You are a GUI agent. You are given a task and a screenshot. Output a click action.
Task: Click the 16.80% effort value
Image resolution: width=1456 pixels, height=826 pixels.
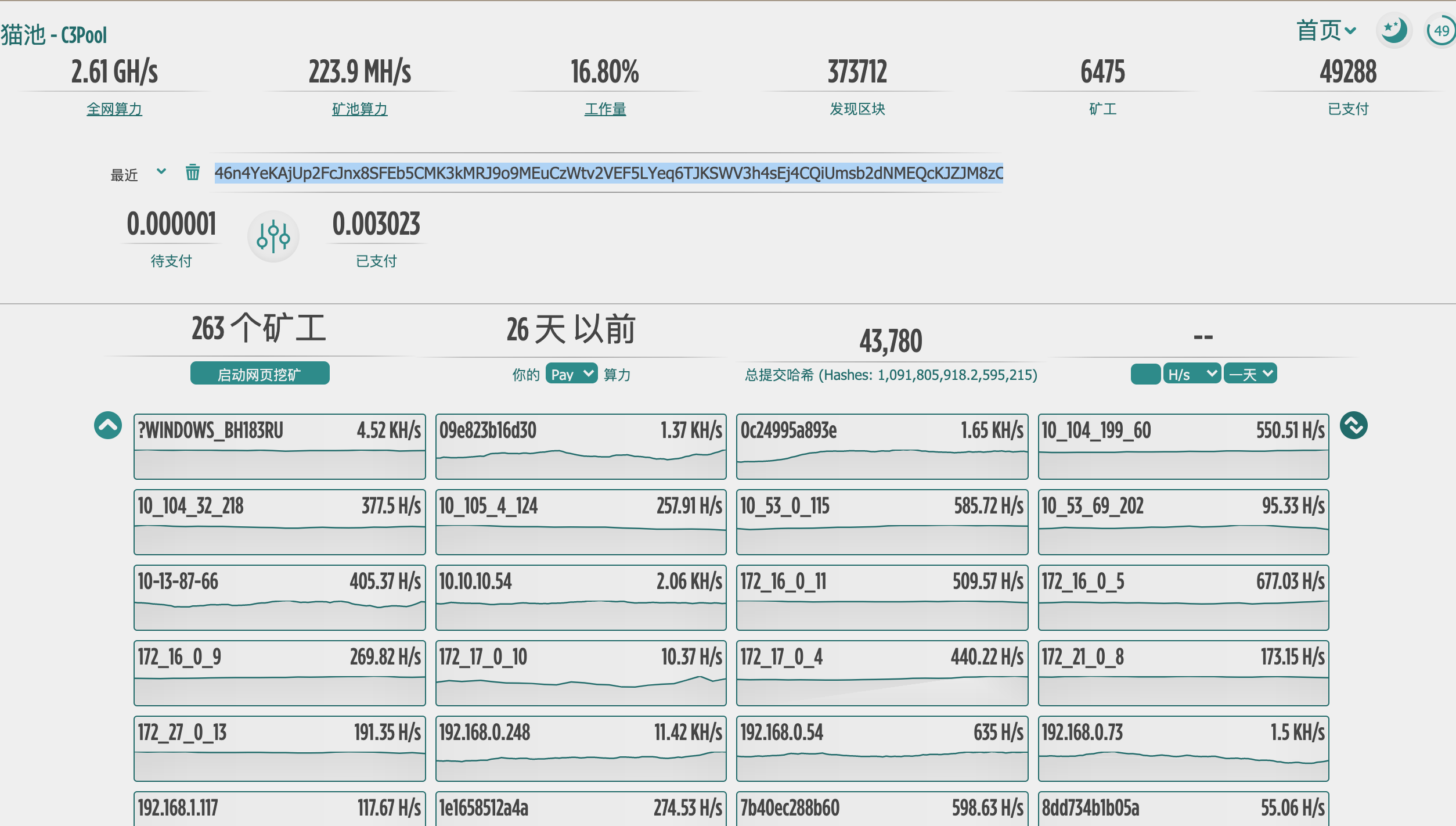(605, 72)
